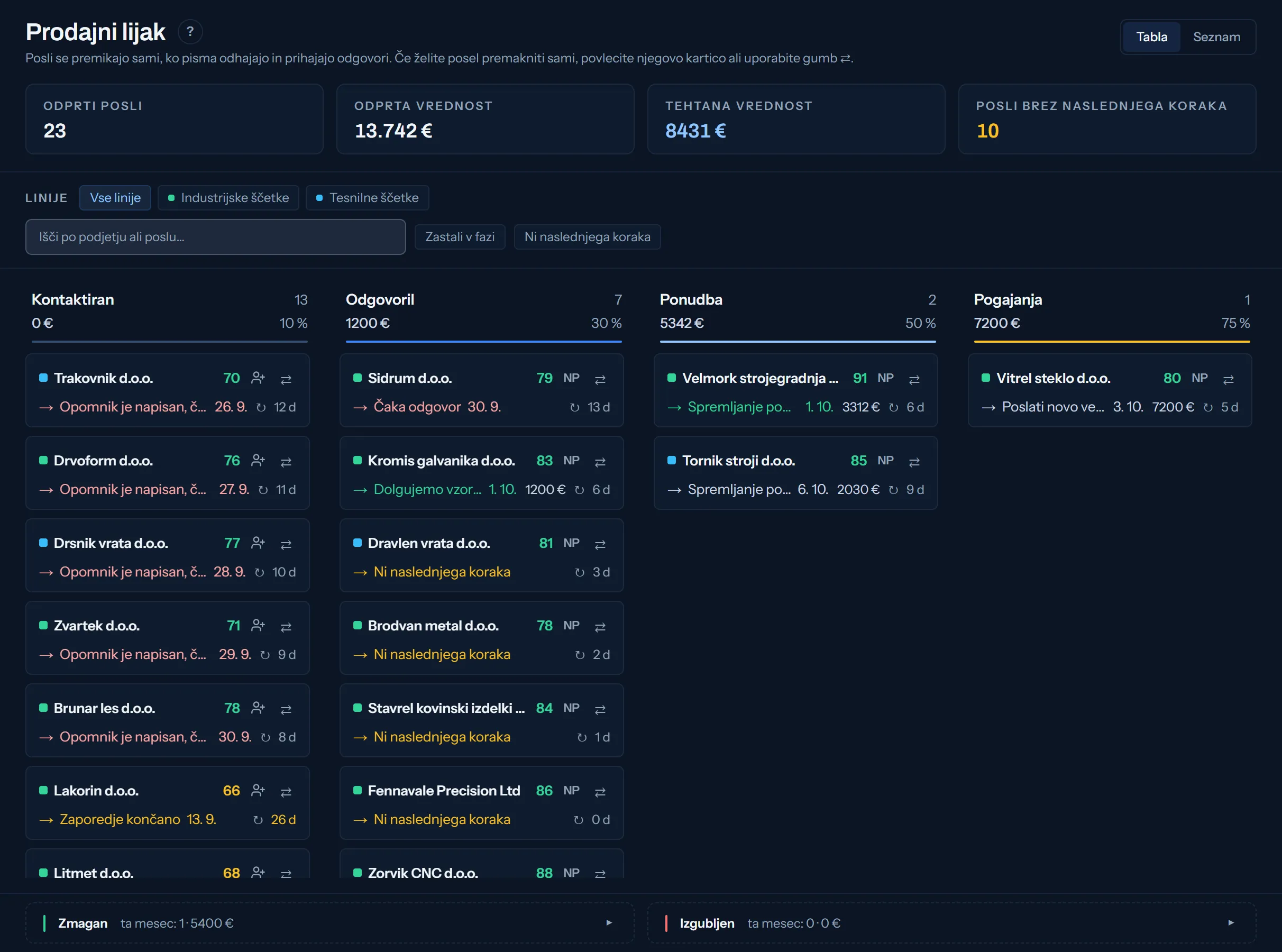1282x952 pixels.
Task: Click move-stage icon on Tornik stroji card
Action: [914, 462]
